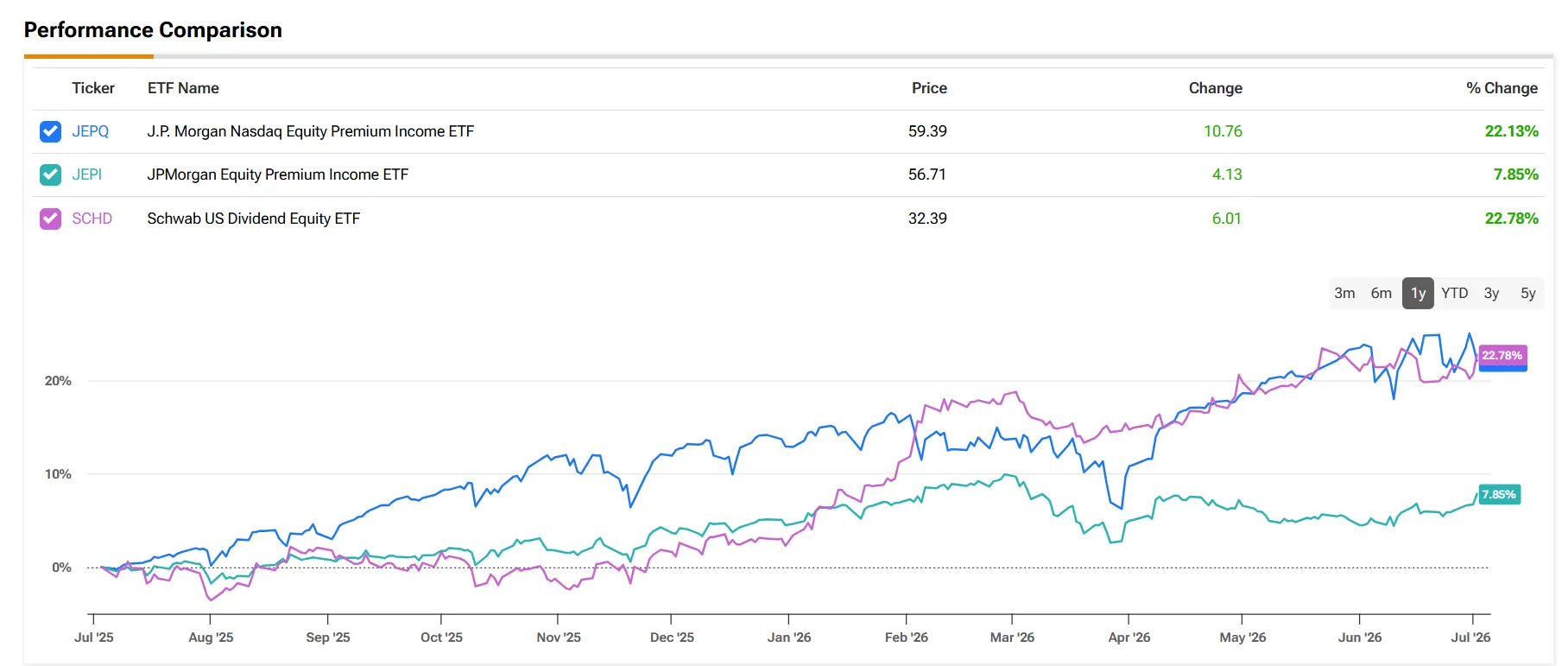
Task: Click the 0% y-axis label
Action: [x=61, y=568]
